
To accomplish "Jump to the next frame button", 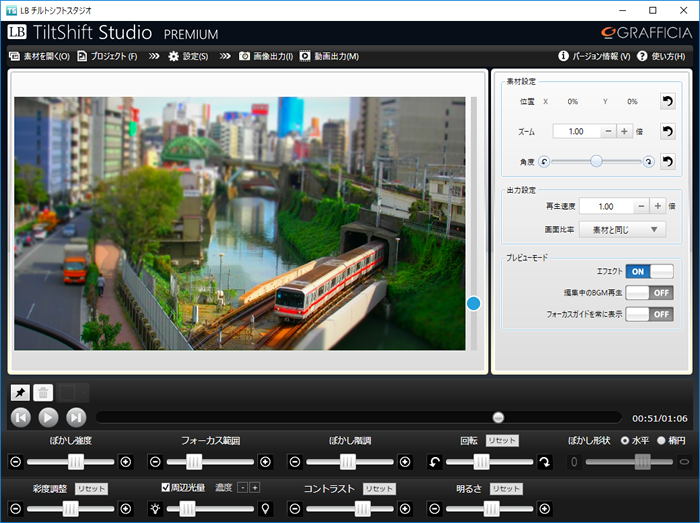I will pyautogui.click(x=76, y=417).
